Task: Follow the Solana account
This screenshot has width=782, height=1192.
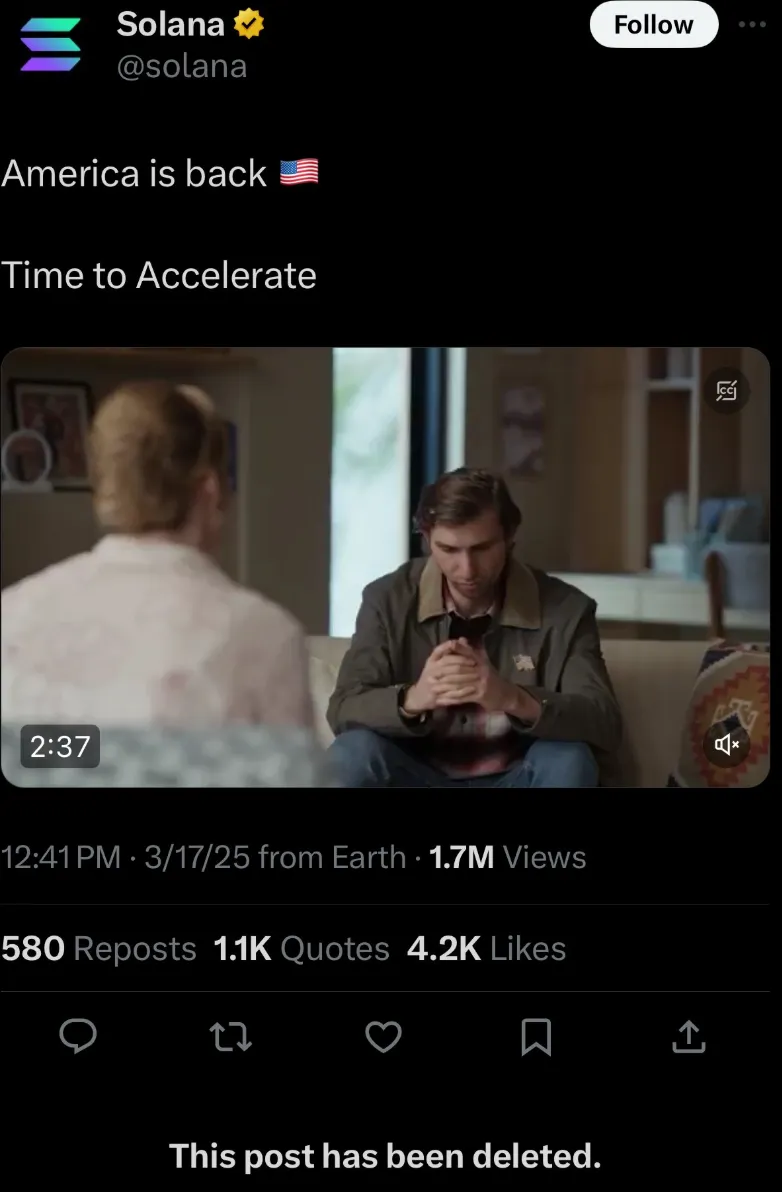Action: [x=654, y=24]
